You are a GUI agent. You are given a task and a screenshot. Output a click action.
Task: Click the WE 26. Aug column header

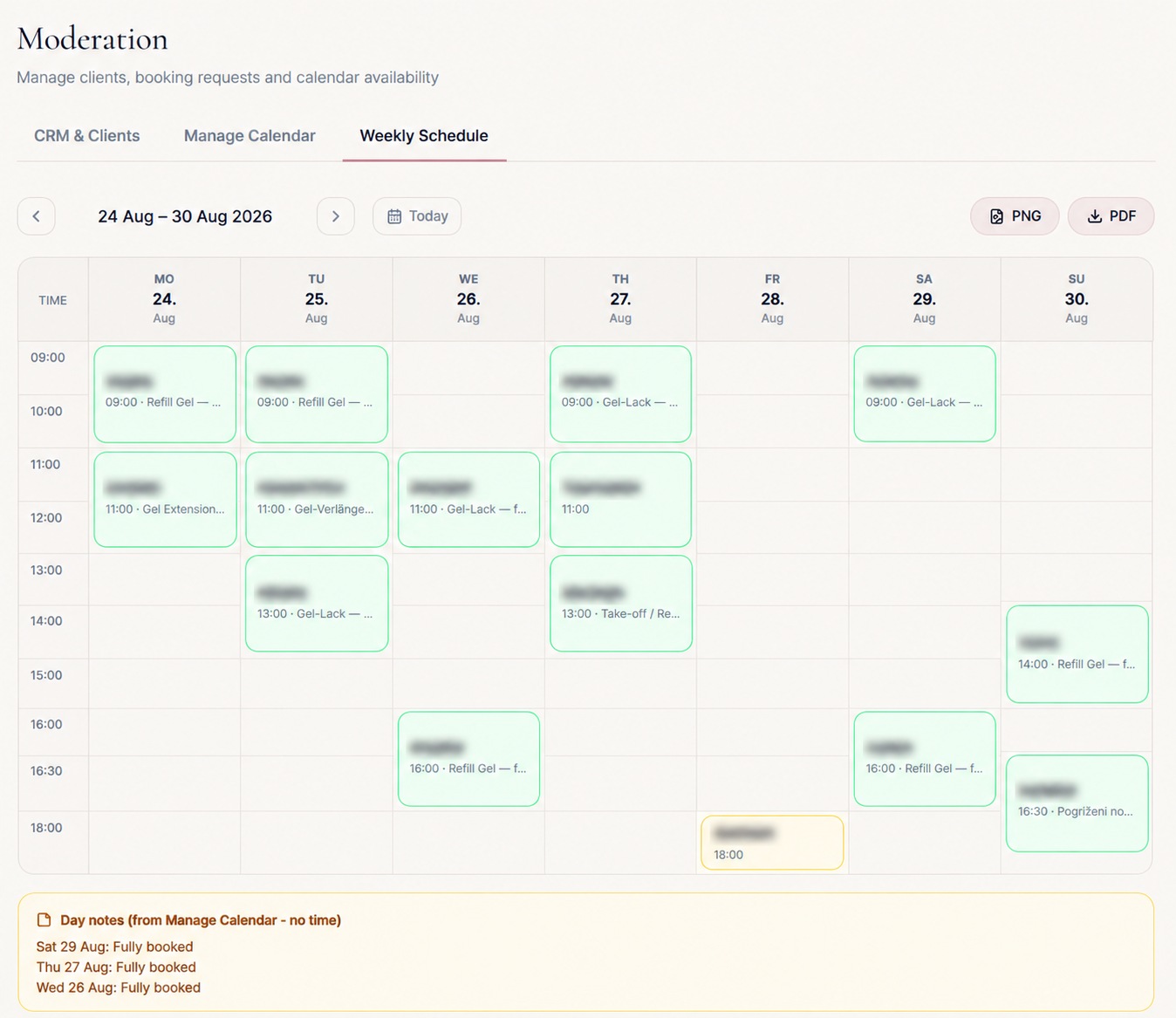pos(468,299)
